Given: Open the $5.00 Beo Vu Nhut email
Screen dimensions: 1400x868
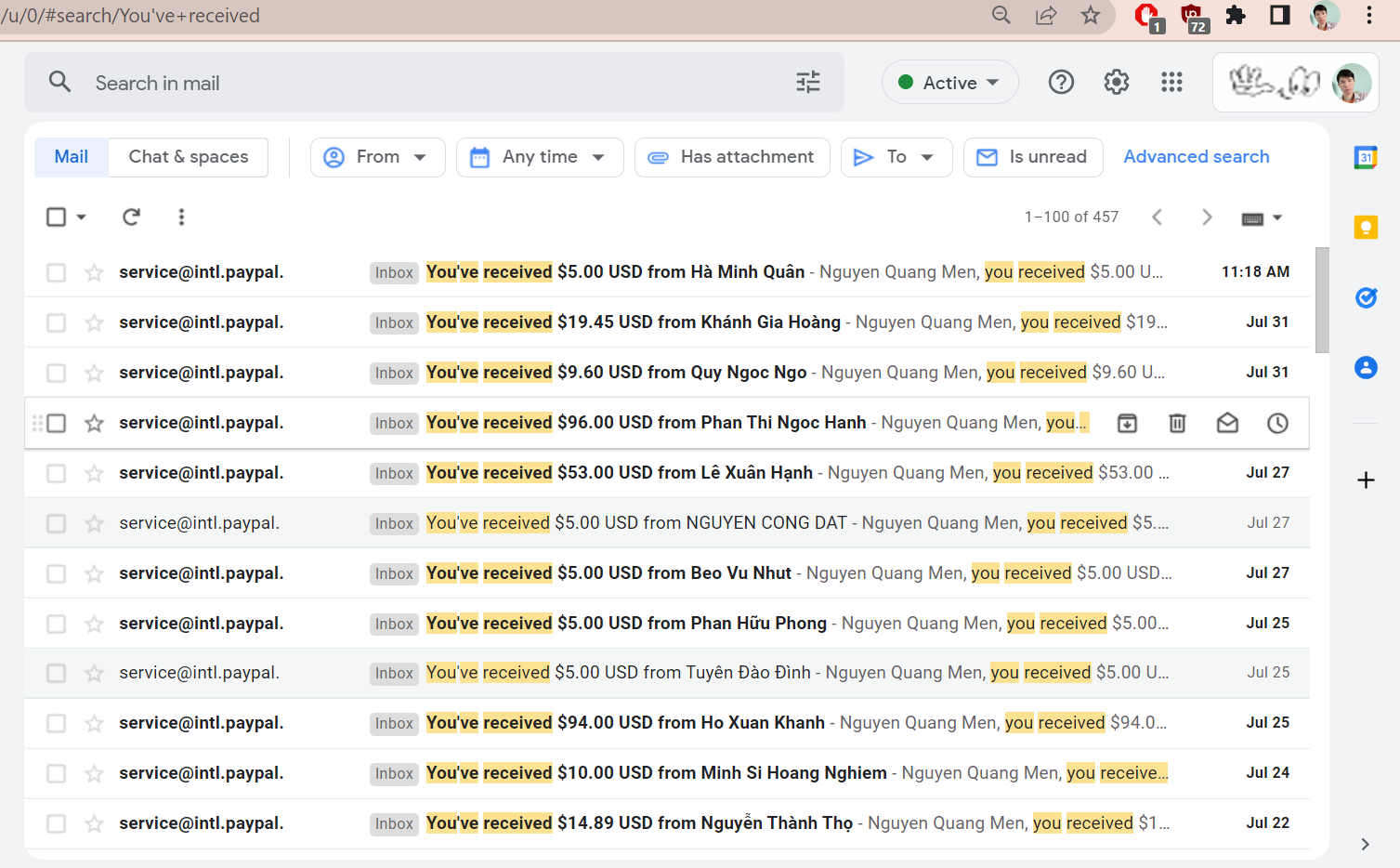Looking at the screenshot, I should click(x=667, y=573).
